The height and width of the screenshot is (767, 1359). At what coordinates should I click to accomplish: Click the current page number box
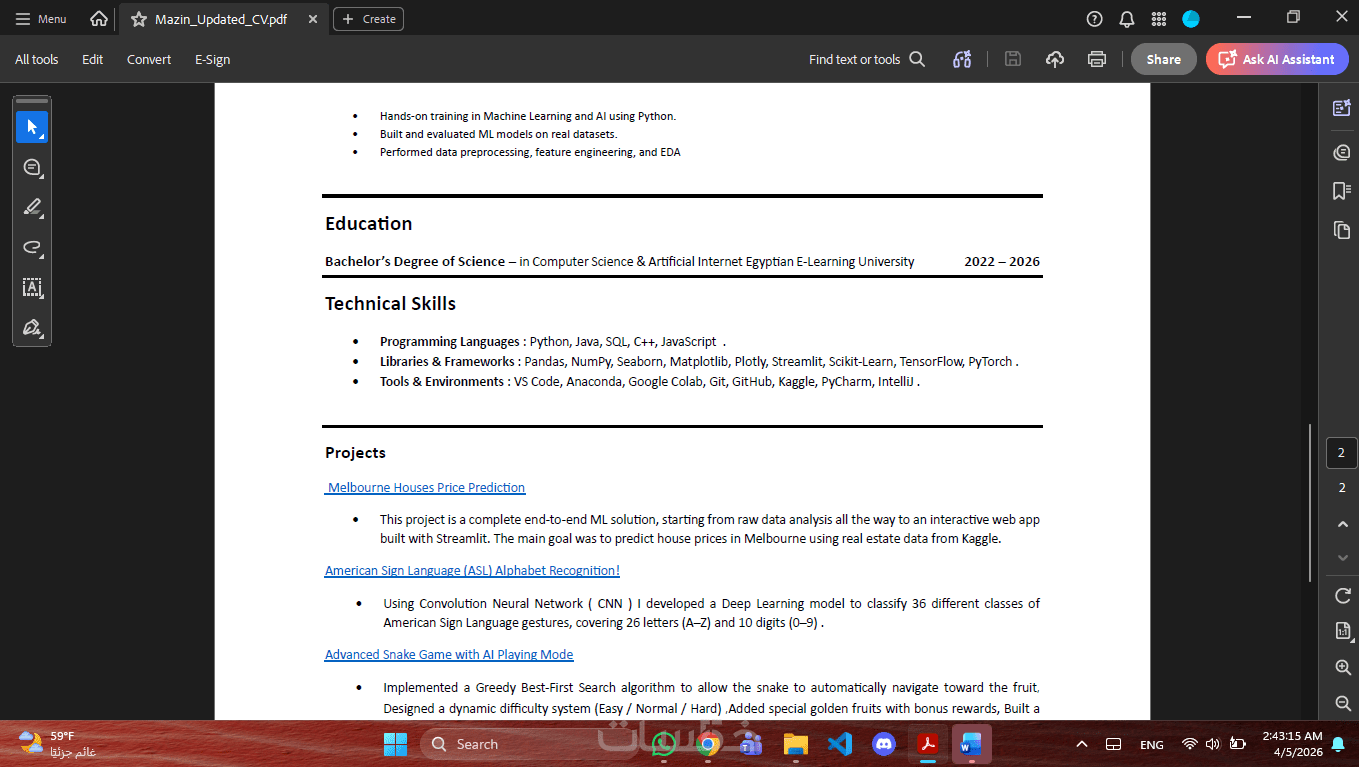pyautogui.click(x=1342, y=453)
